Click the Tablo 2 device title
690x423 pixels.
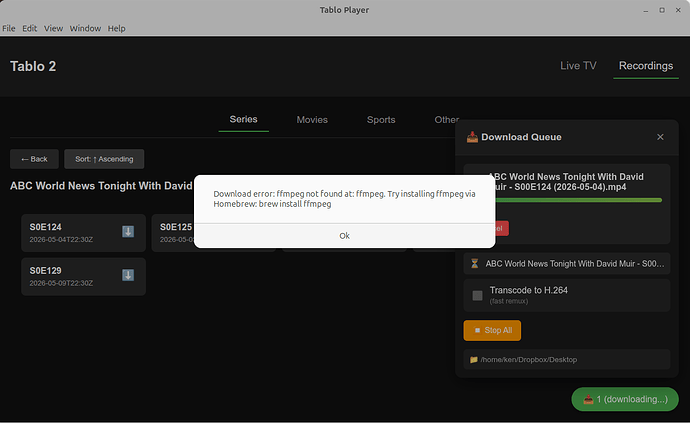[x=33, y=66]
